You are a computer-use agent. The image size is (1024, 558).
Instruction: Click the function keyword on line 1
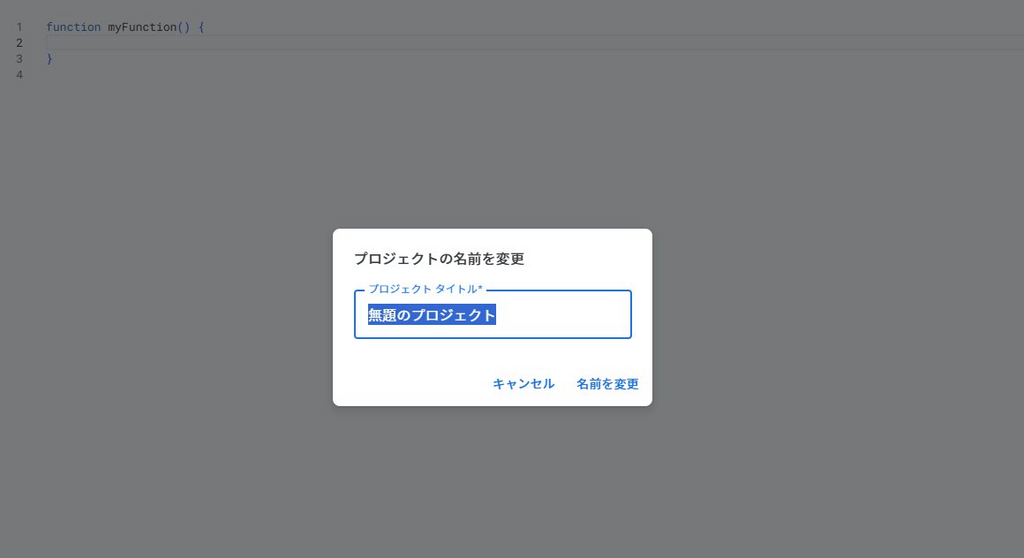coord(73,27)
